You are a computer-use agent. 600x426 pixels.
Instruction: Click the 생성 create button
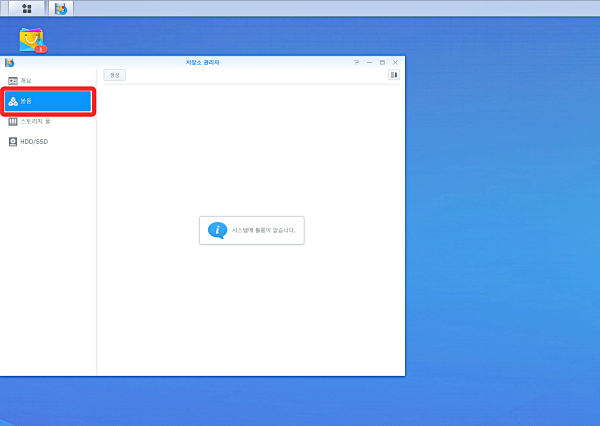point(114,75)
